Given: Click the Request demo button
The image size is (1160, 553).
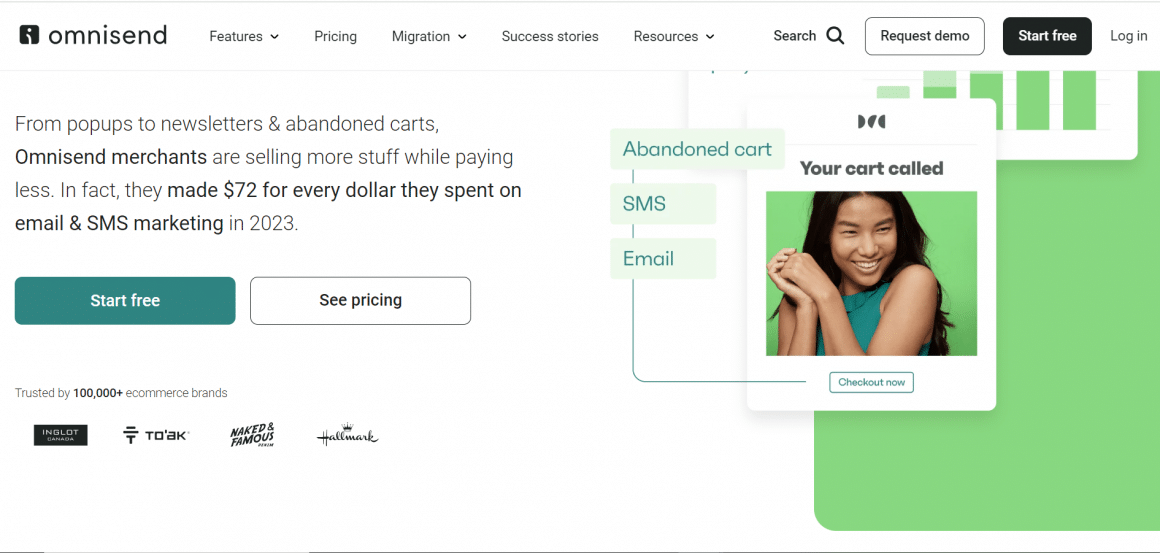Looking at the screenshot, I should pos(924,36).
